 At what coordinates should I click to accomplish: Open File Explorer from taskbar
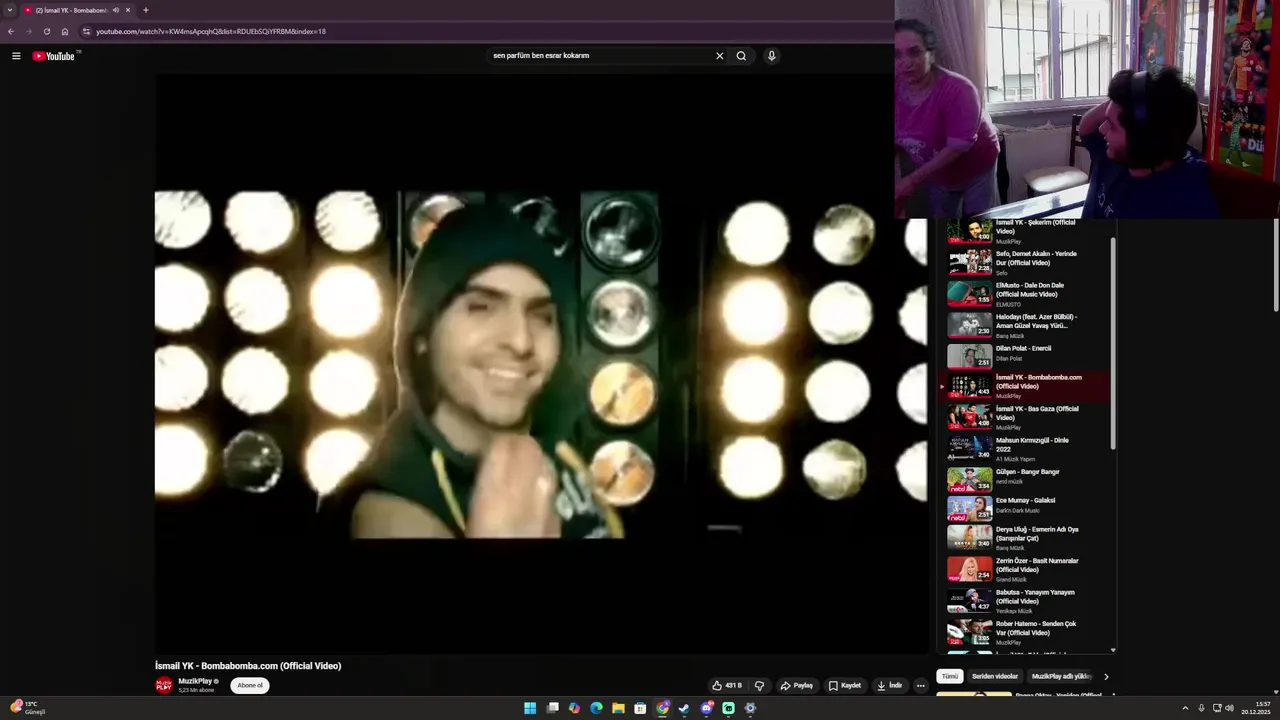click(618, 708)
